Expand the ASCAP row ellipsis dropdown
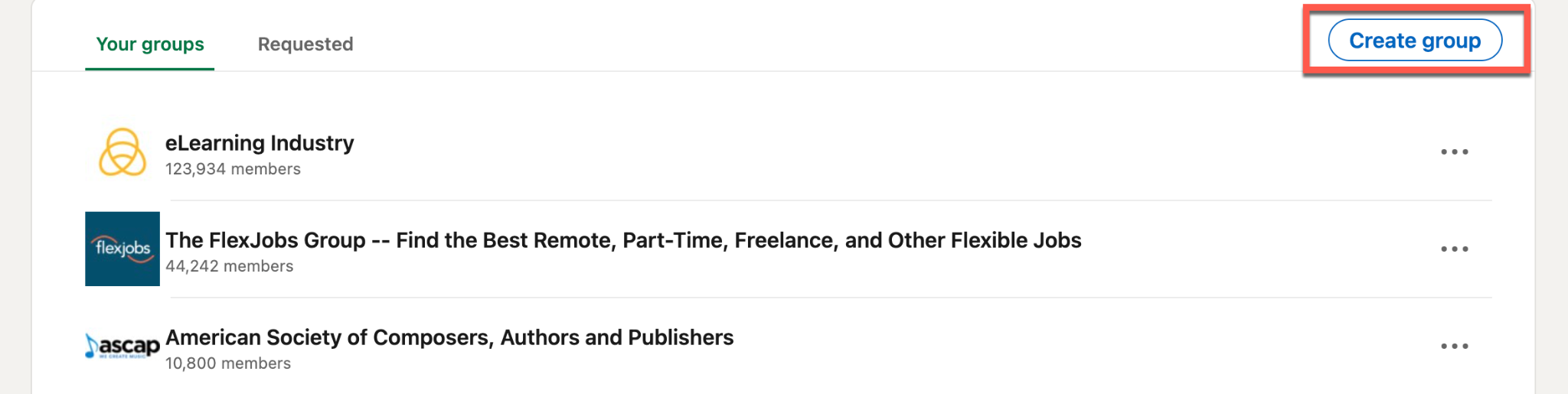The image size is (1568, 394). tap(1454, 347)
